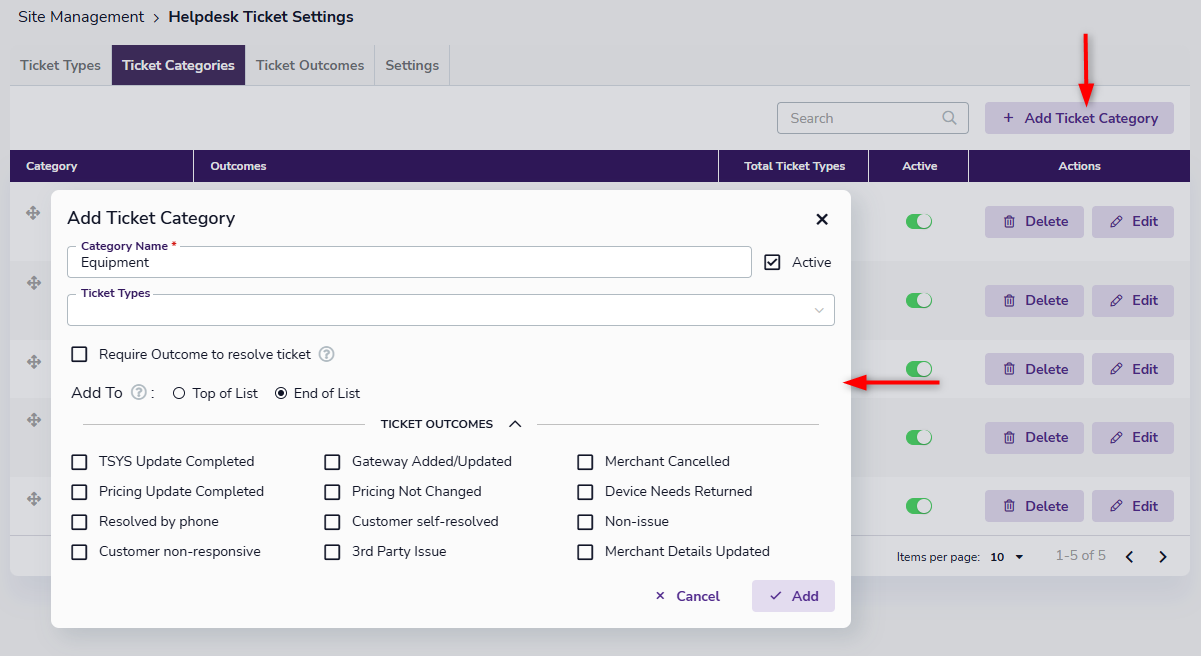Click the help icon beside Require Outcome
Image resolution: width=1201 pixels, height=656 pixels.
pos(326,354)
